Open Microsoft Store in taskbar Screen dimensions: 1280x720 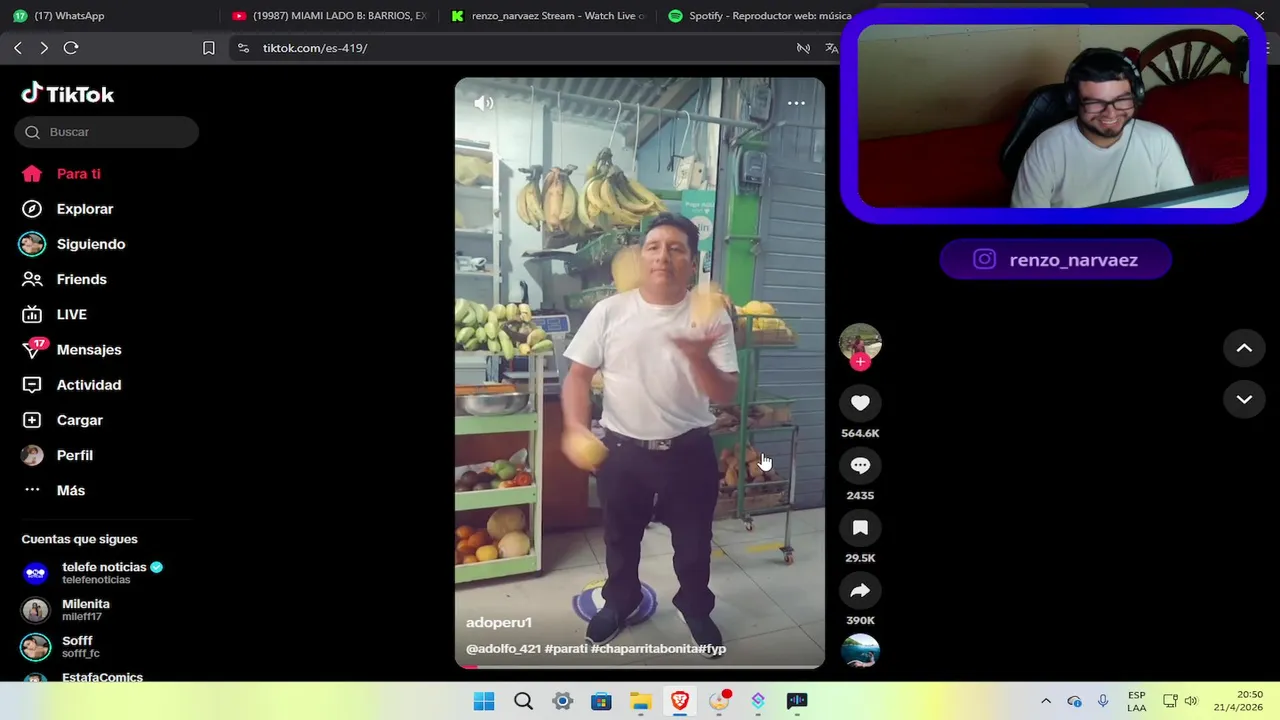[x=601, y=701]
